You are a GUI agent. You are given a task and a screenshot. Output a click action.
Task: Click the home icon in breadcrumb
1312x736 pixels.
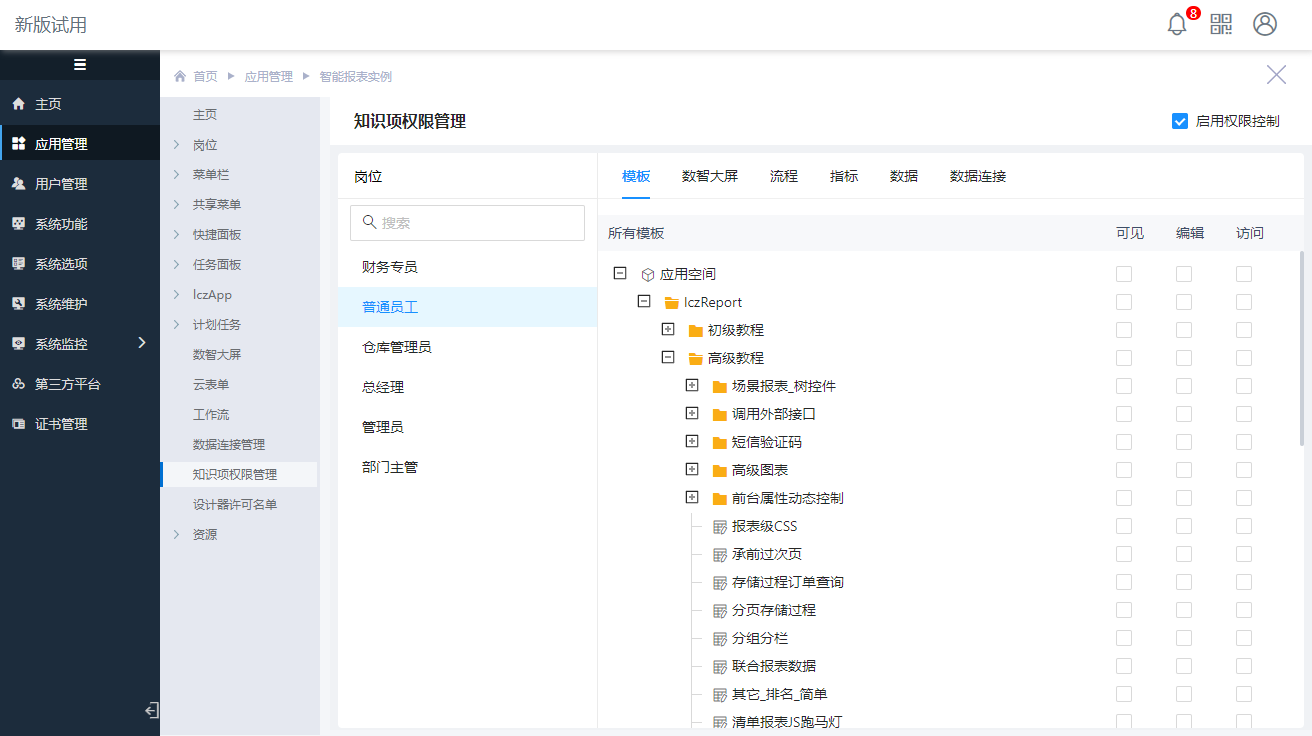point(180,77)
